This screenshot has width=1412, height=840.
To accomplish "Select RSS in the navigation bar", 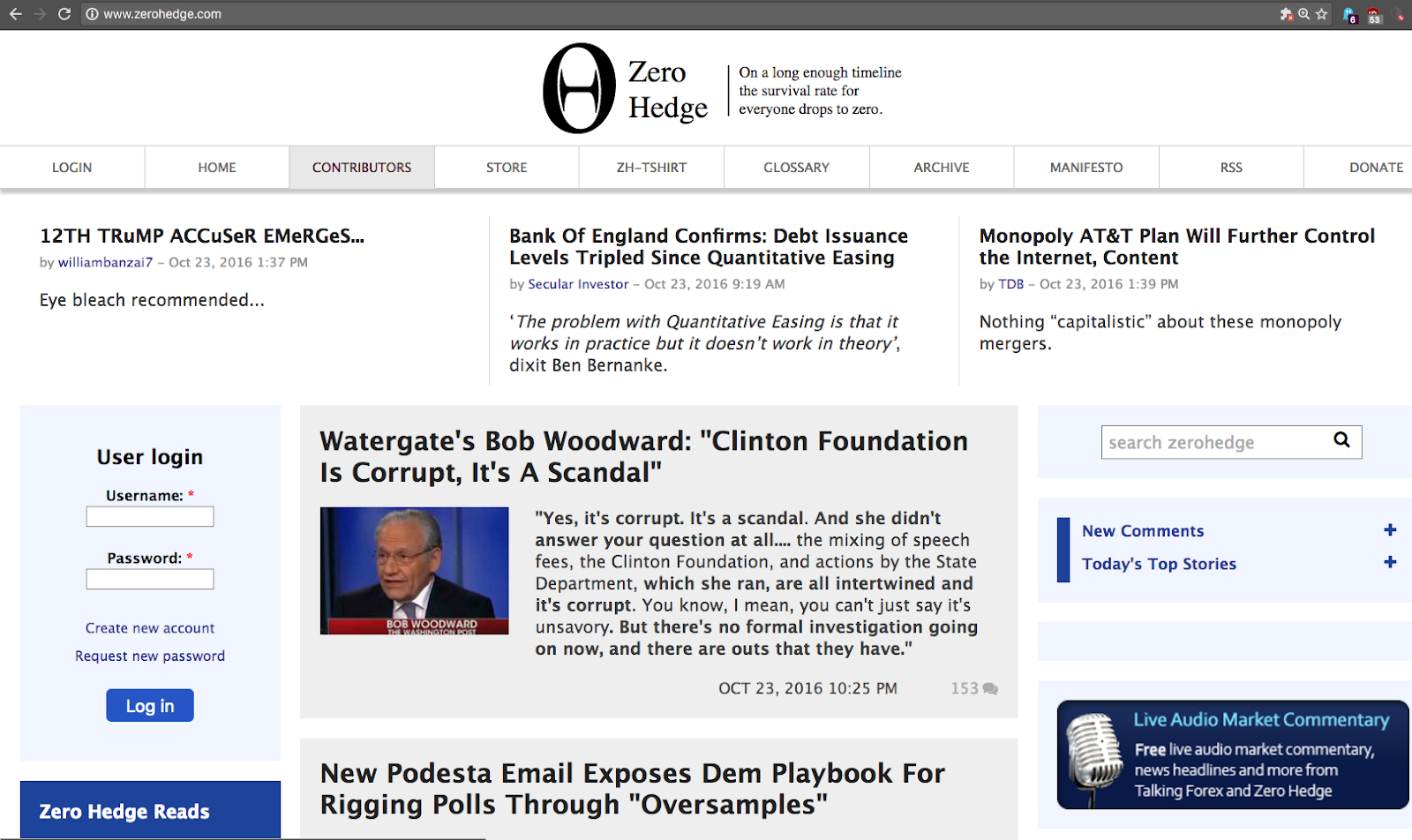I will (1231, 168).
